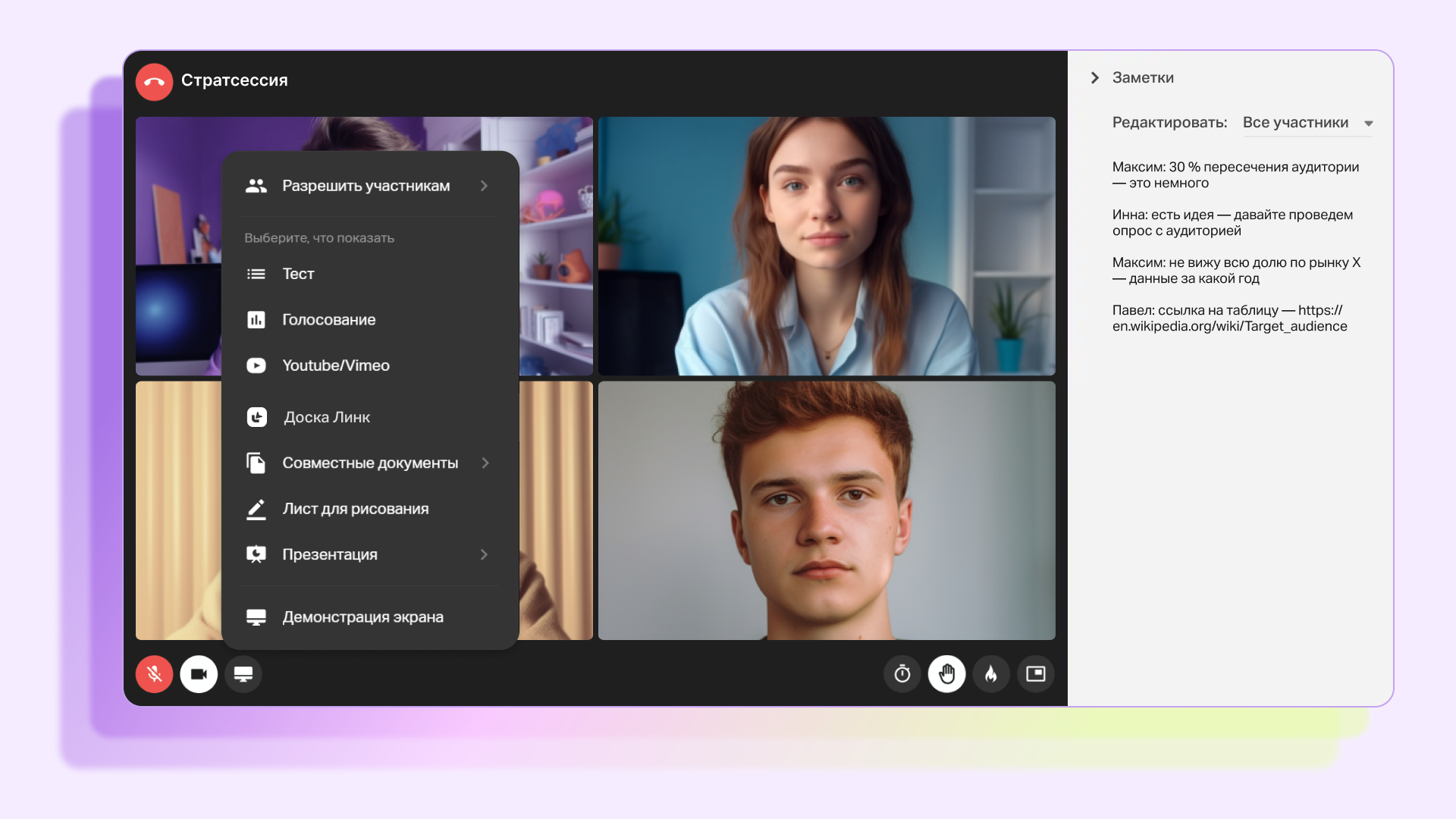Toggle the raise hand button
The image size is (1456, 819).
(x=946, y=673)
